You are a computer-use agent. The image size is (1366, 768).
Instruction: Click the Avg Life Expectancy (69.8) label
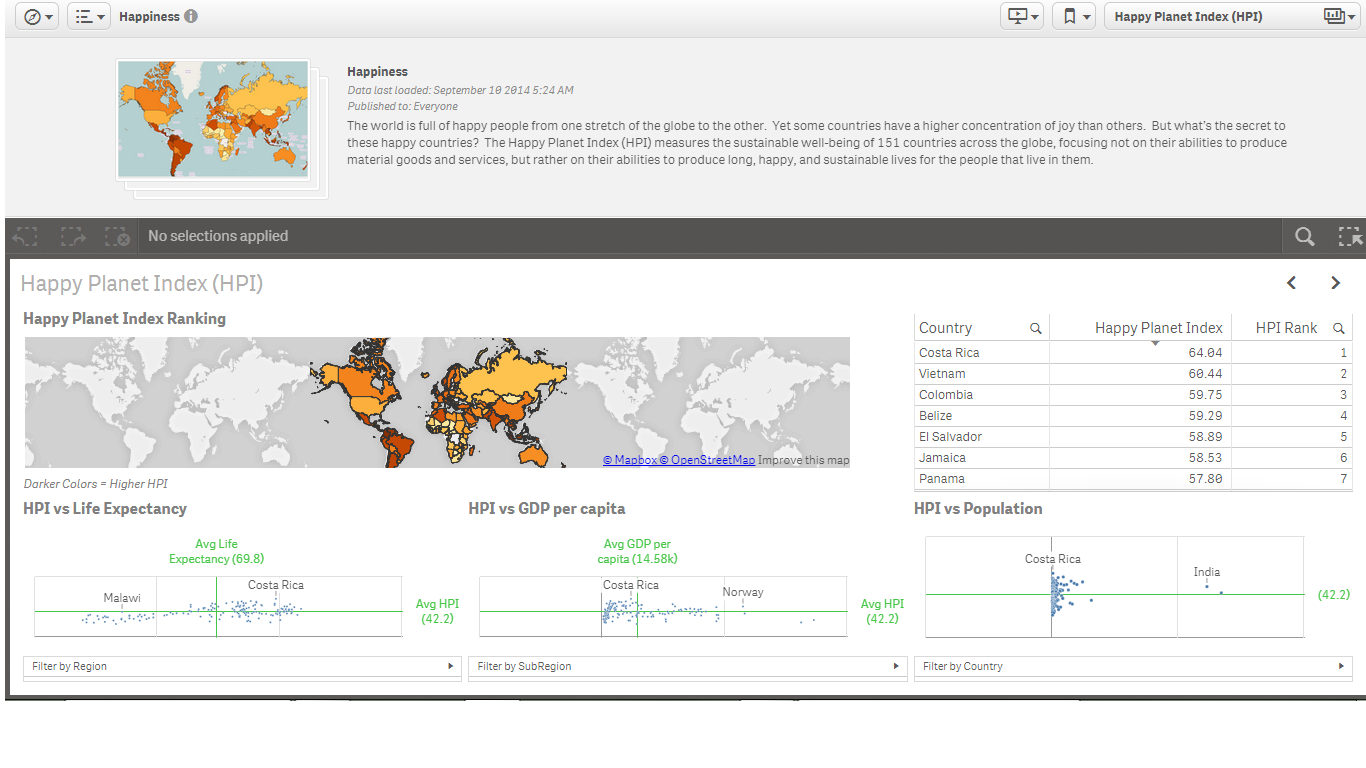pyautogui.click(x=217, y=551)
